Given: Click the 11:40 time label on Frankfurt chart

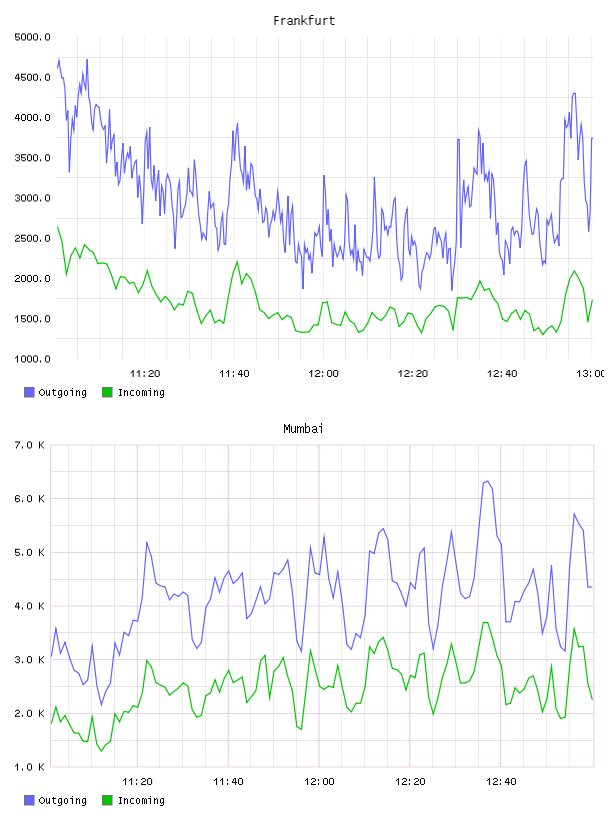Looking at the screenshot, I should coord(234,374).
